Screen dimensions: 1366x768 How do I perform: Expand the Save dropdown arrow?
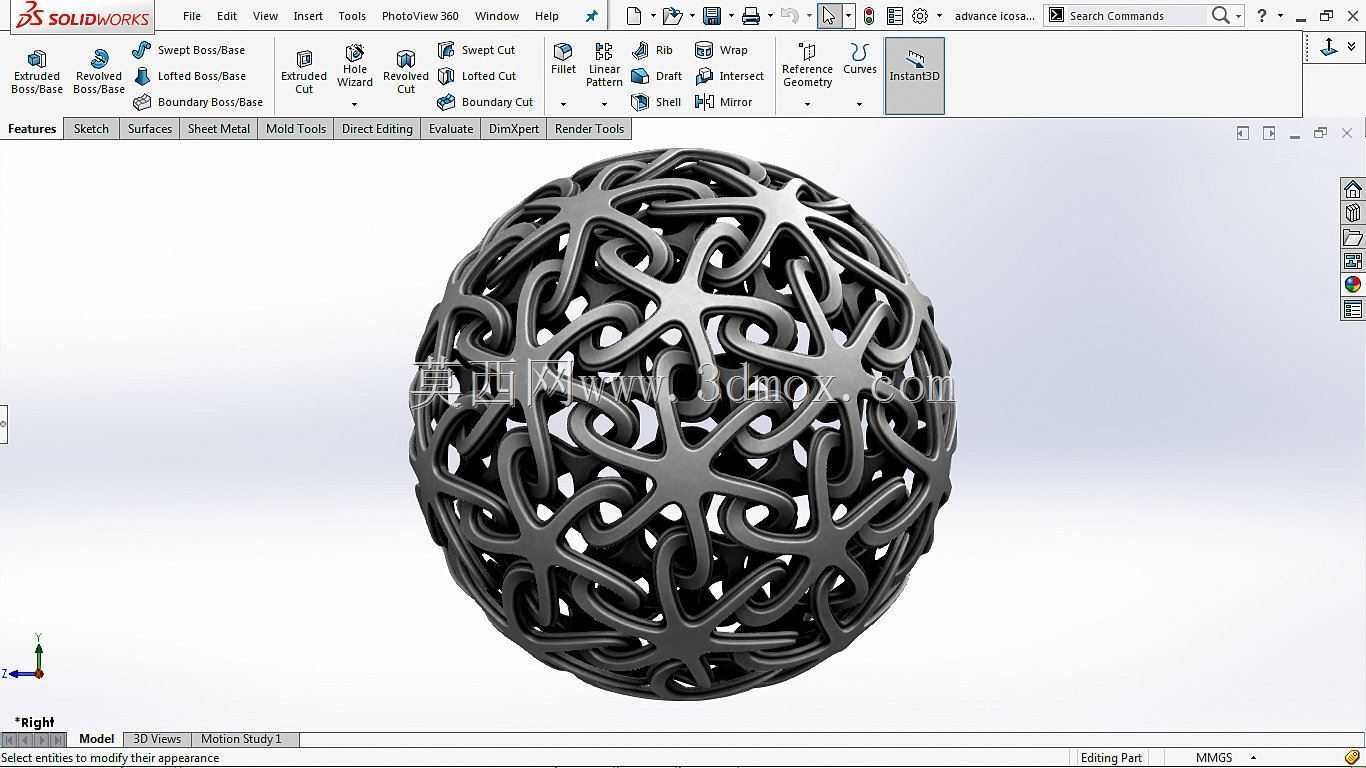click(731, 16)
